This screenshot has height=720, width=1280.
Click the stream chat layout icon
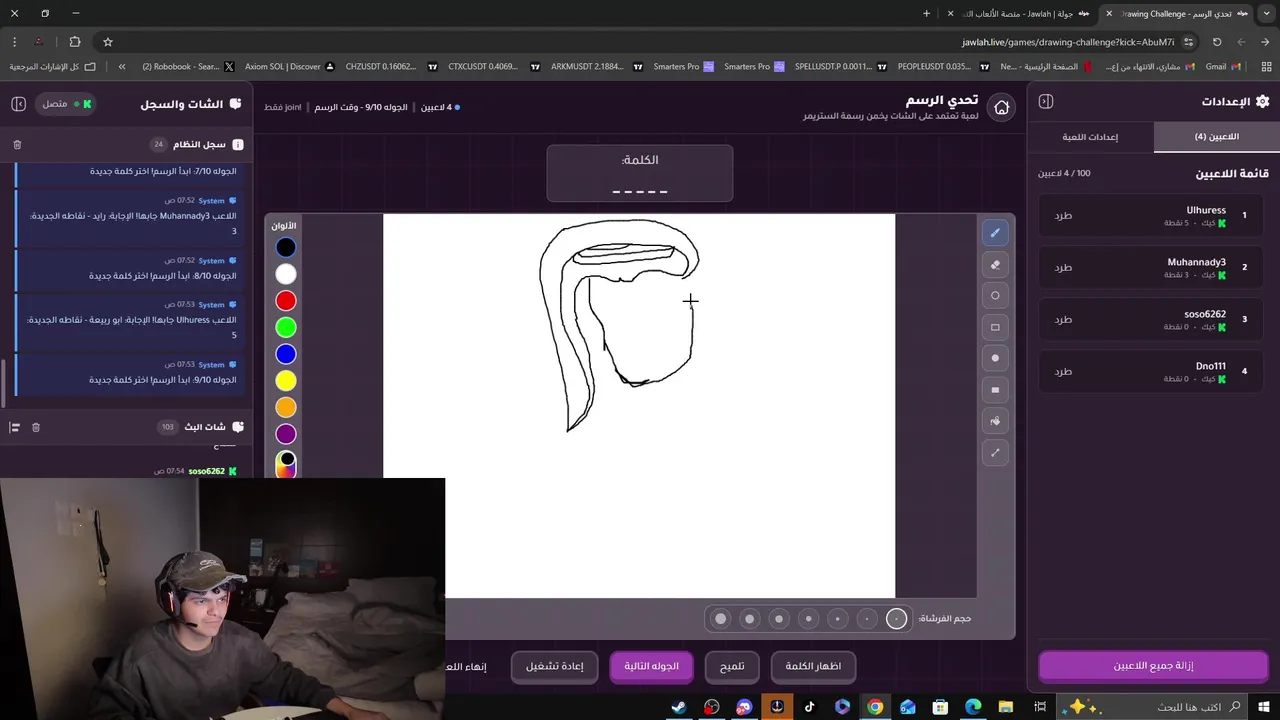point(14,427)
